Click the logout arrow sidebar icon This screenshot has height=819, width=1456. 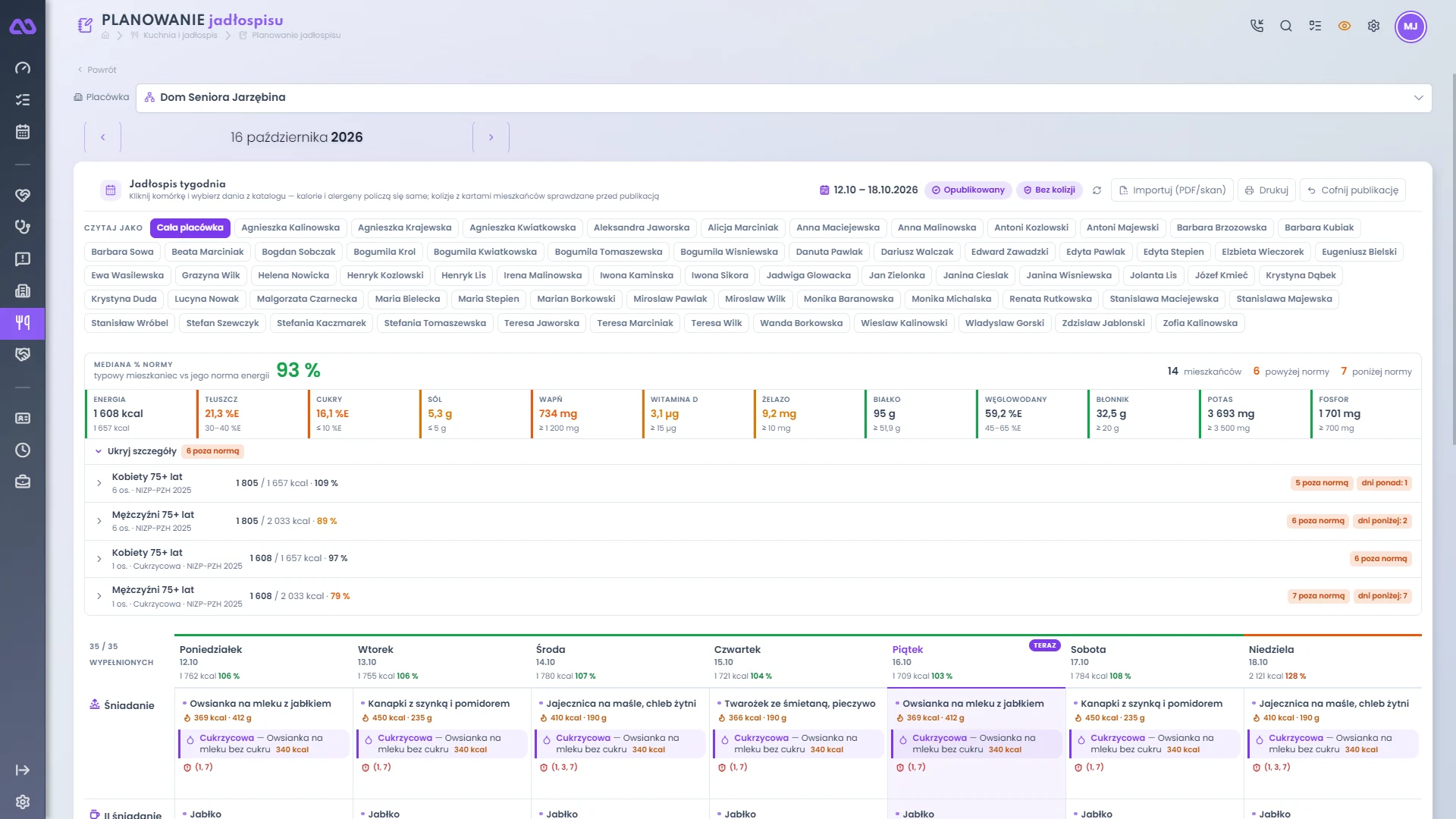23,770
